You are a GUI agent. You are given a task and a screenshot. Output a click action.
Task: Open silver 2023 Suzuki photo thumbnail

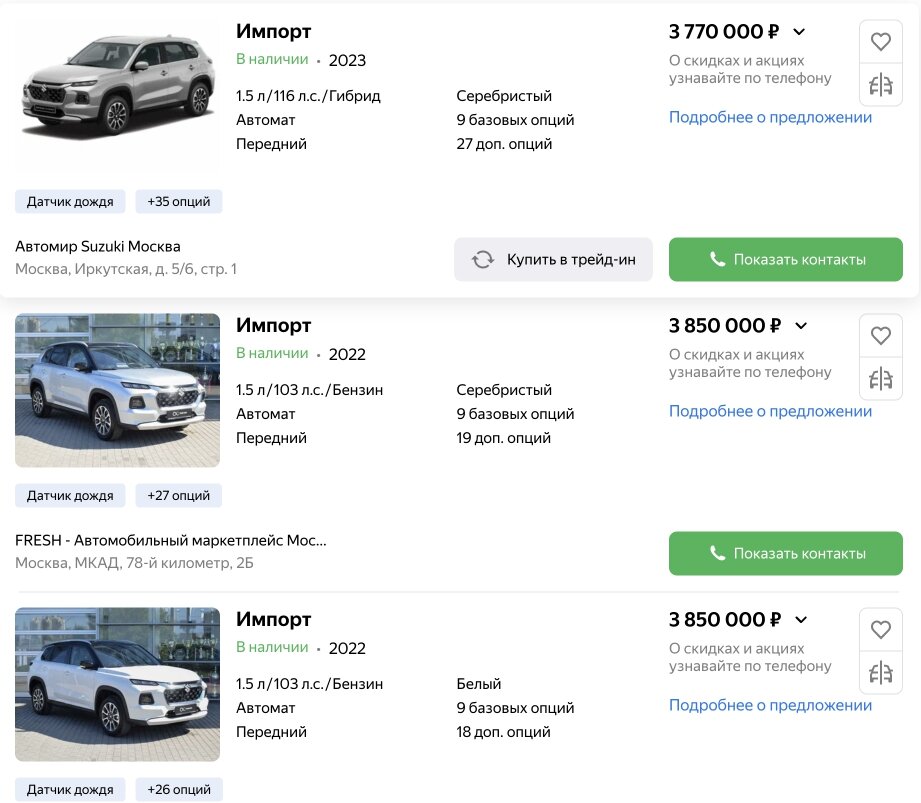pyautogui.click(x=117, y=92)
